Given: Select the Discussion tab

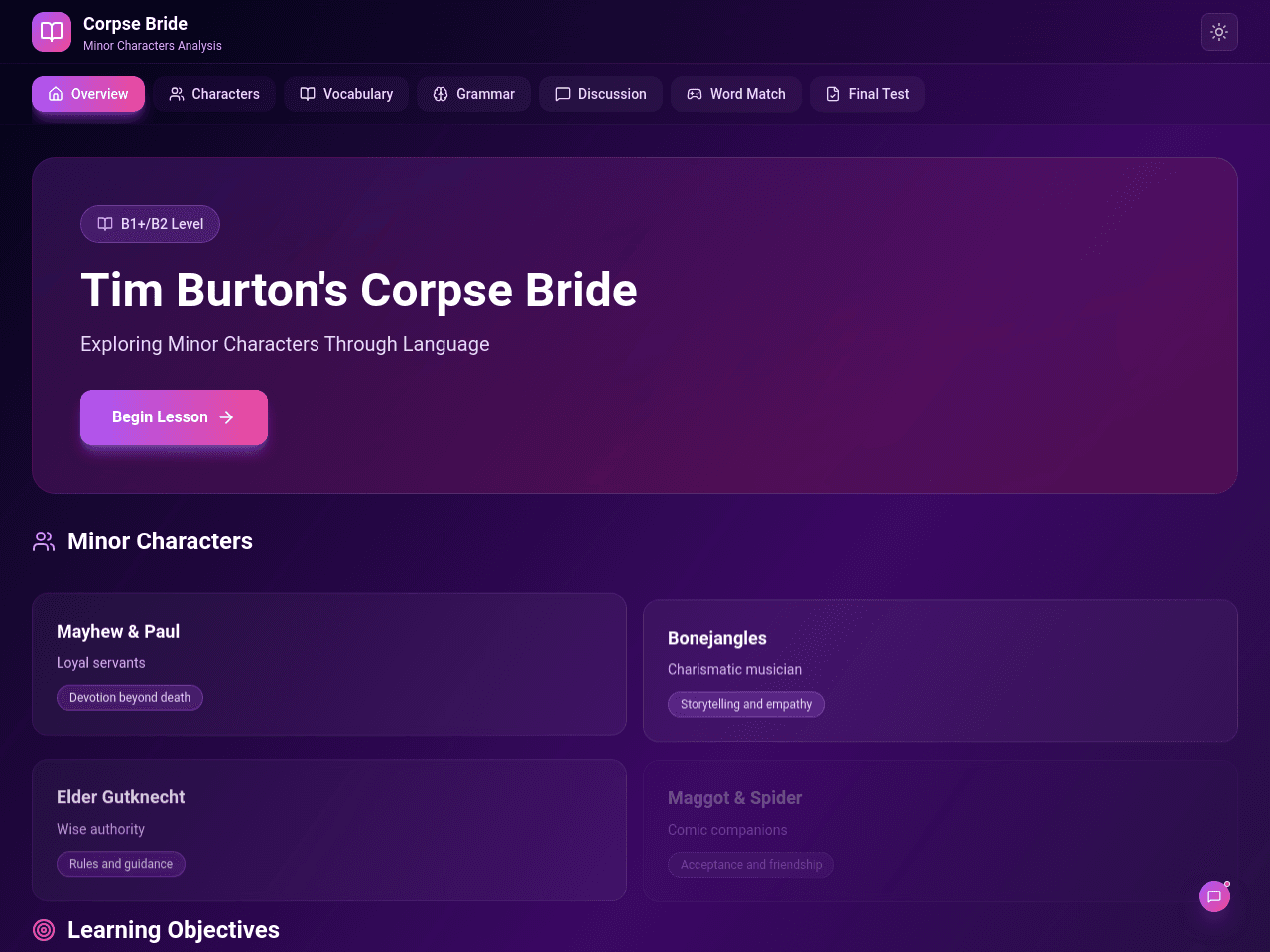Looking at the screenshot, I should (600, 94).
